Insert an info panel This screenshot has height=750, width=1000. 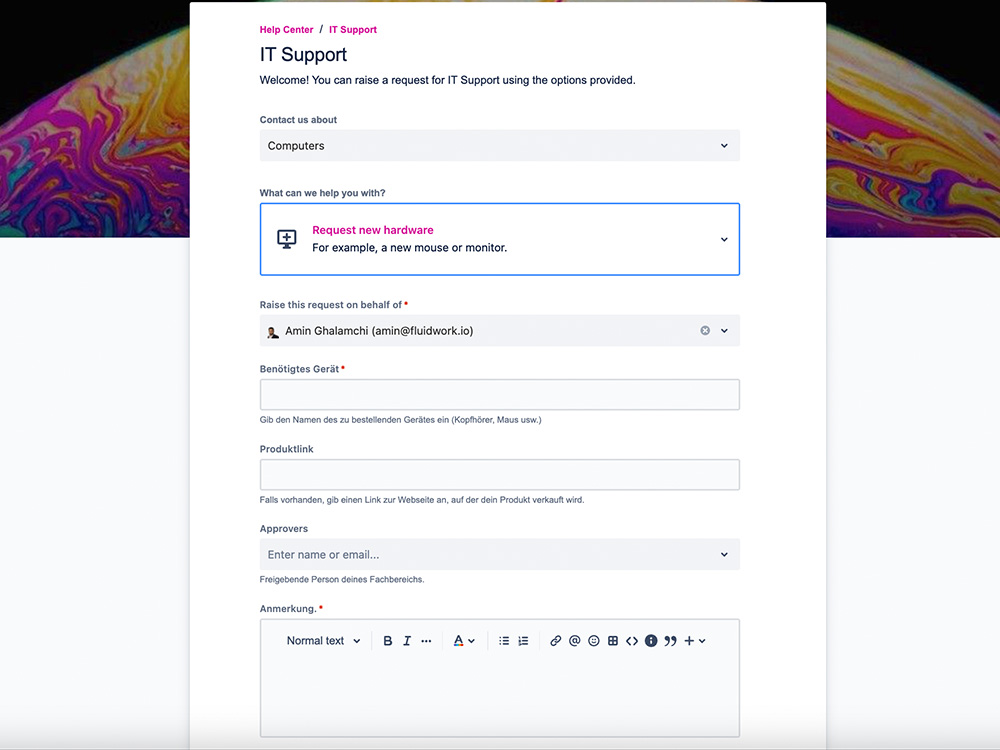(x=651, y=641)
